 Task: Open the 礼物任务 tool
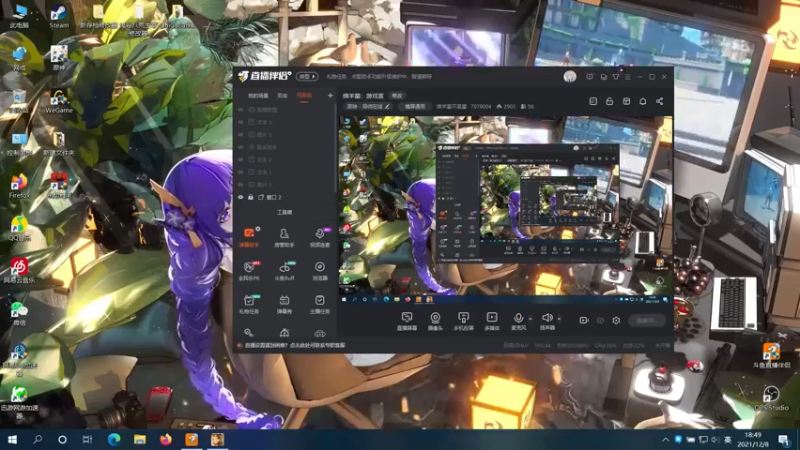click(x=249, y=304)
